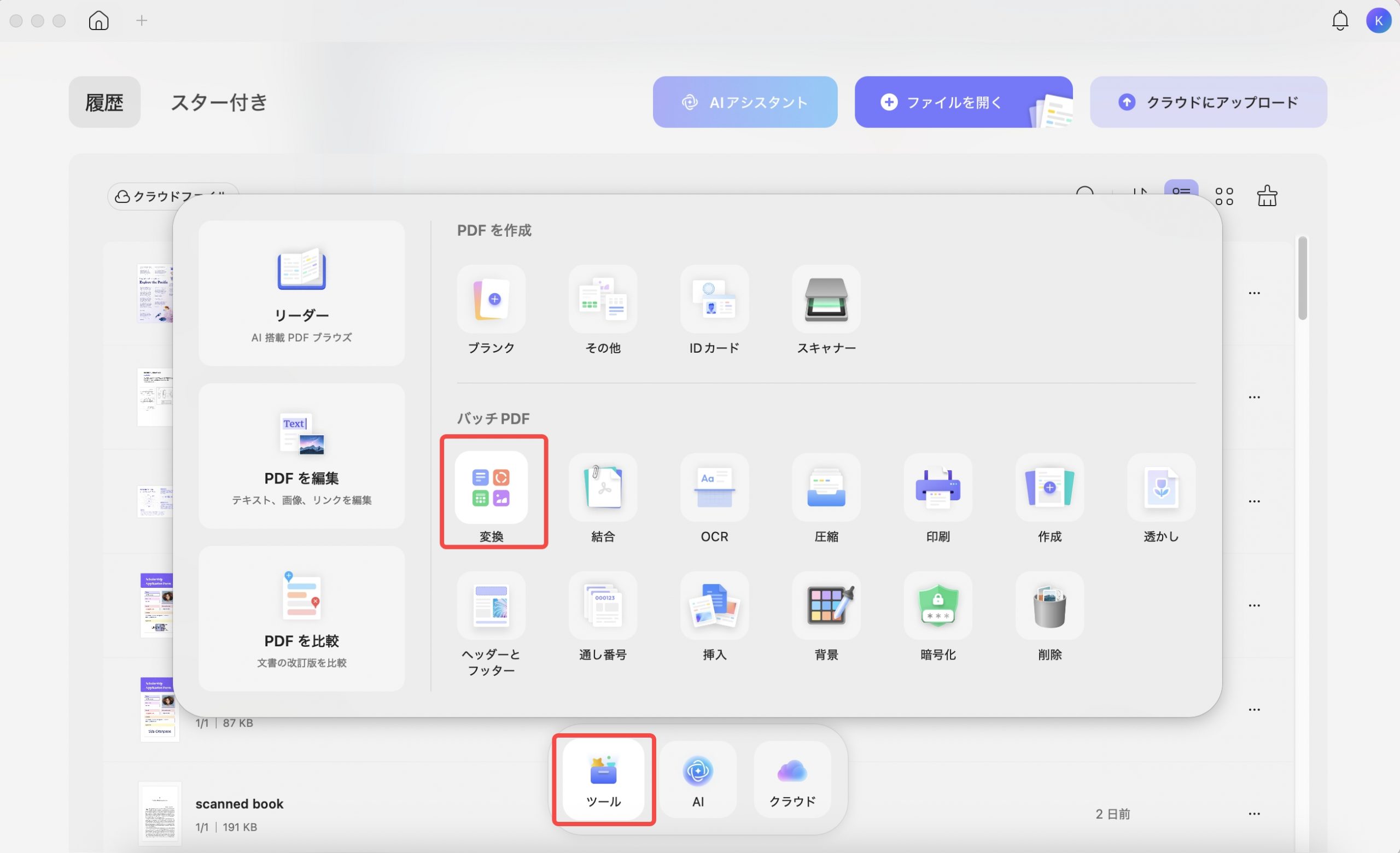Image resolution: width=1400 pixels, height=853 pixels.
Task: Select the ID カード create option
Action: pos(714,299)
